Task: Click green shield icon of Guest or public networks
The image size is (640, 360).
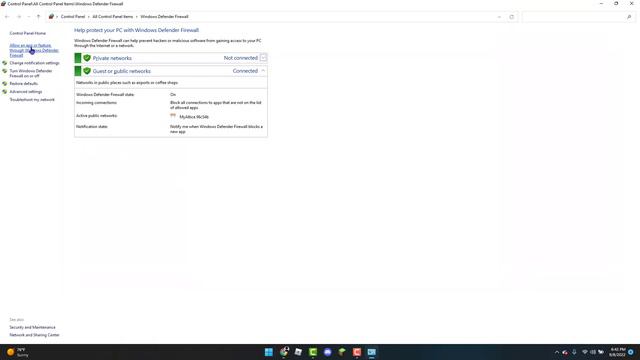Action: click(87, 71)
